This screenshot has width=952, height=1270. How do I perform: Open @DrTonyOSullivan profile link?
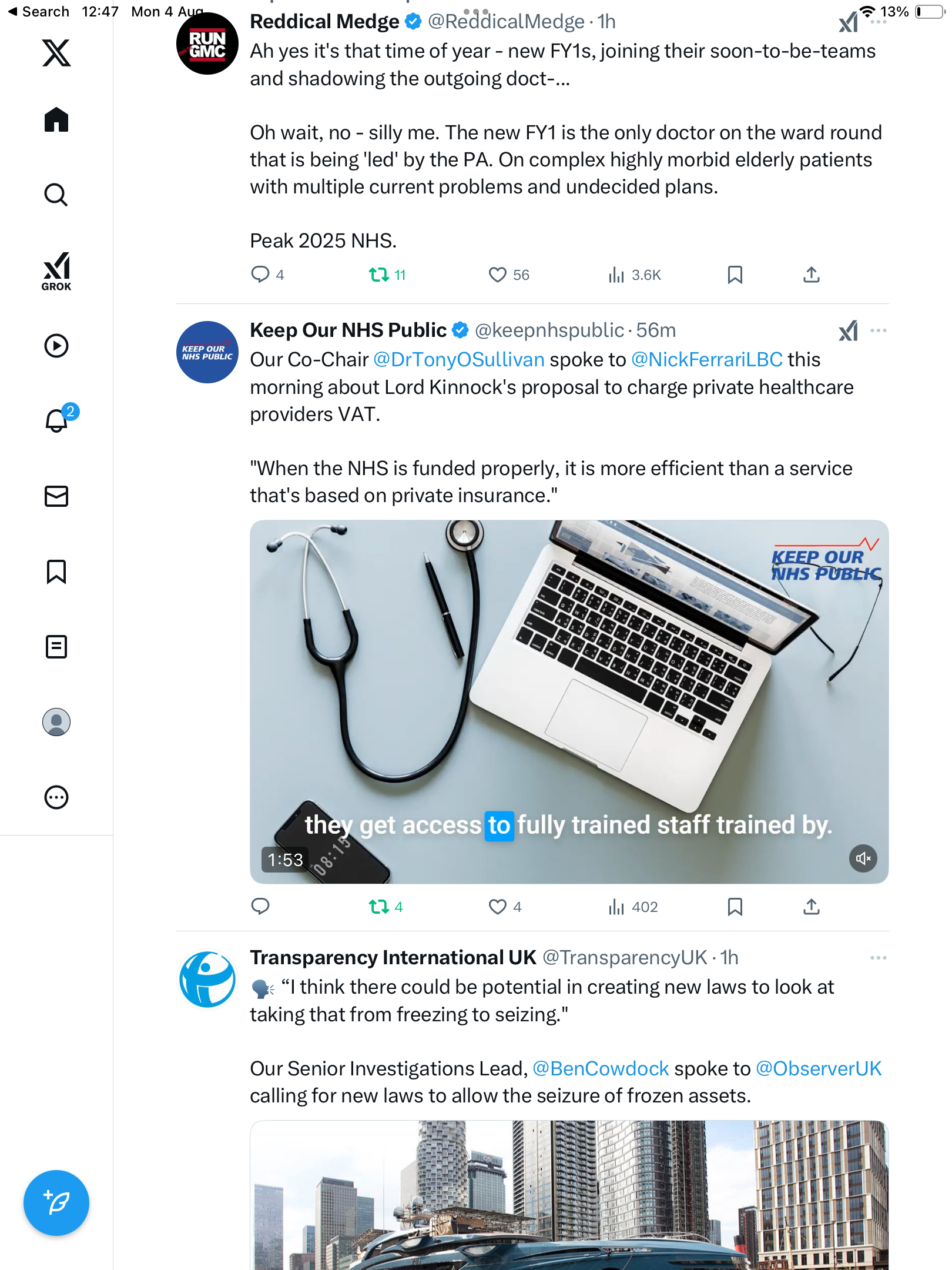[459, 360]
